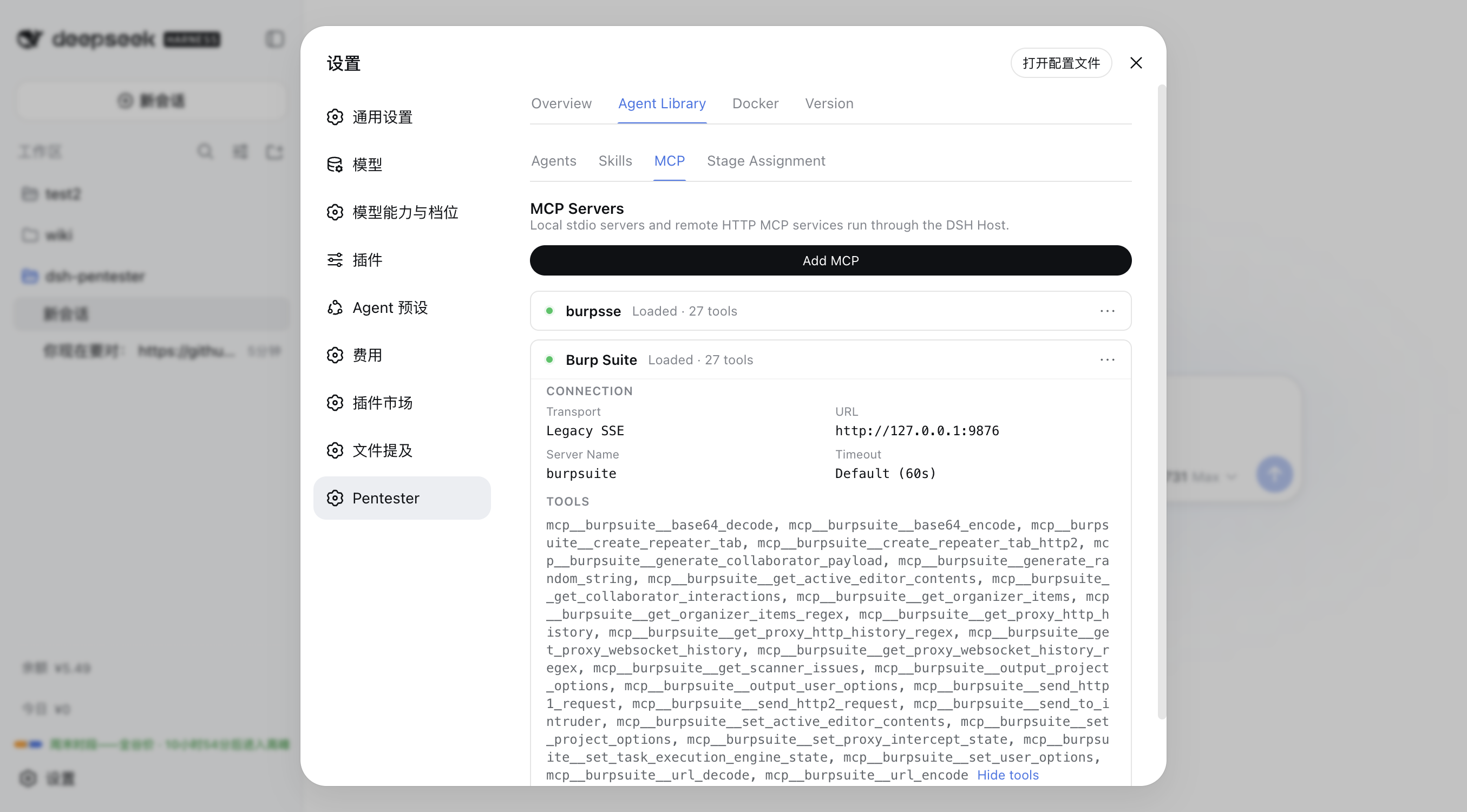Viewport: 1467px width, 812px height.
Task: Click the new-chat button in the main window sidebar
Action: pyautogui.click(x=152, y=101)
